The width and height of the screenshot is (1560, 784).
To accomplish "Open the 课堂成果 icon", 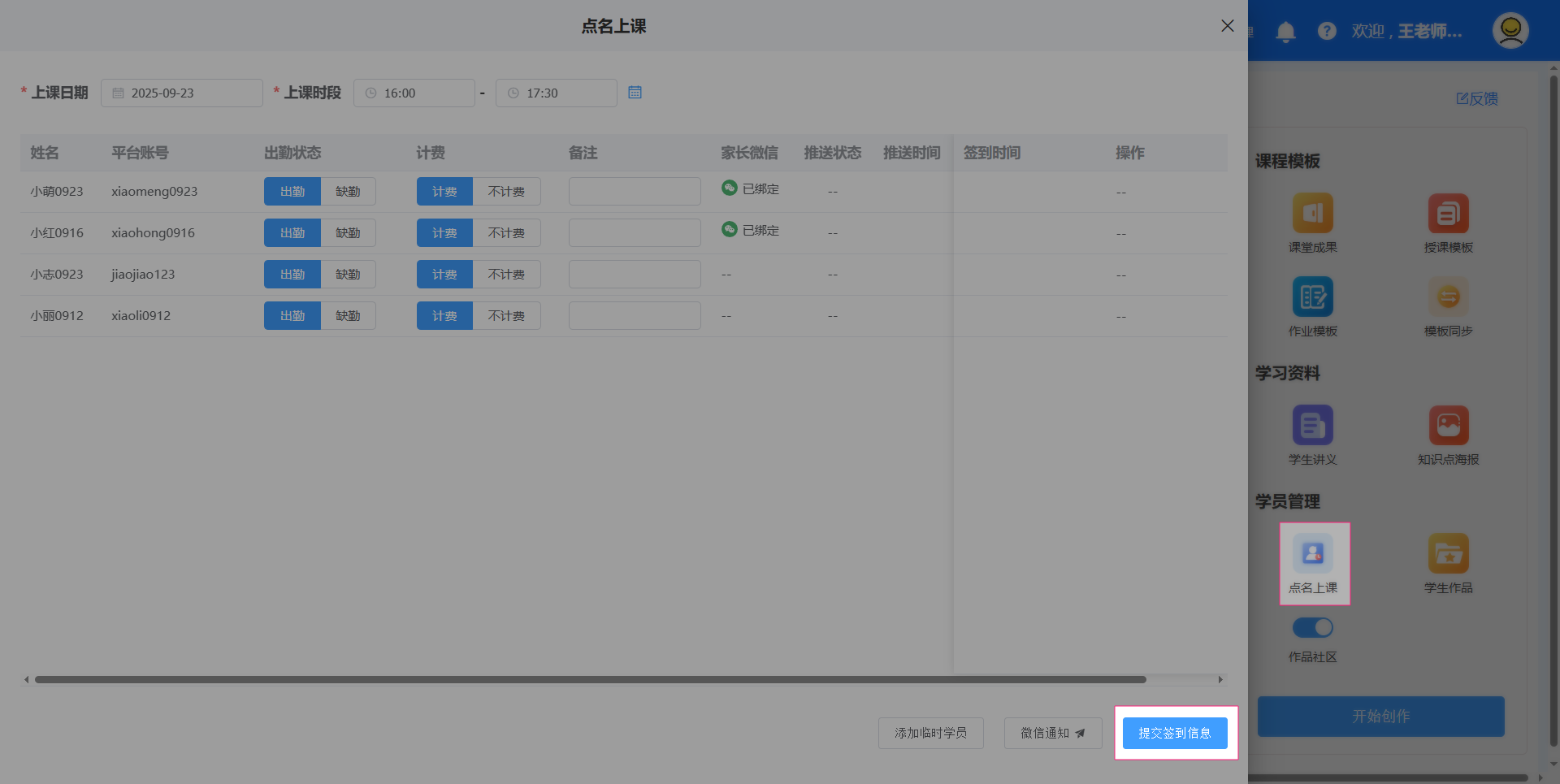I will tap(1312, 214).
